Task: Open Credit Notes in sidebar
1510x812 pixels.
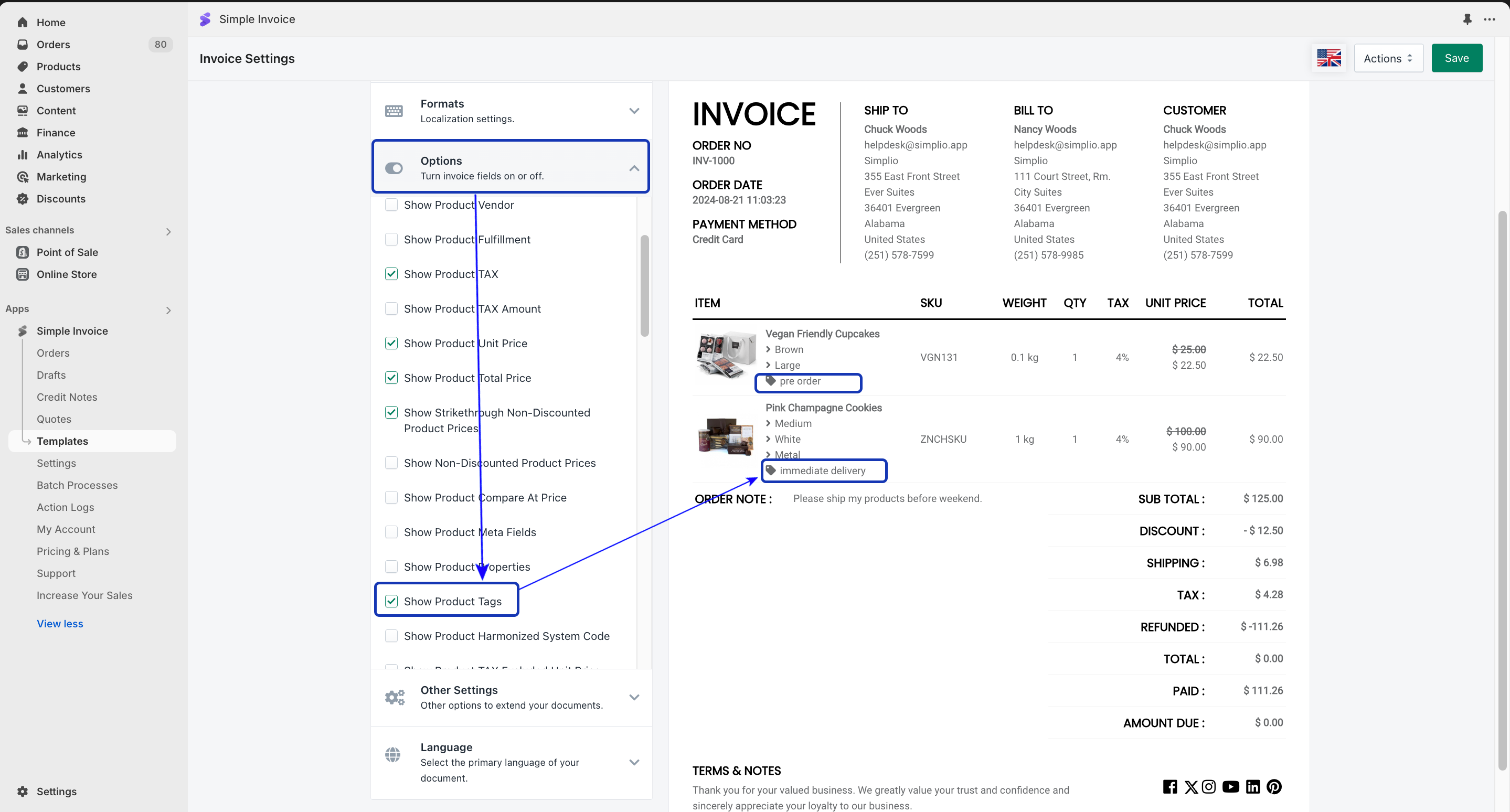Action: [67, 397]
